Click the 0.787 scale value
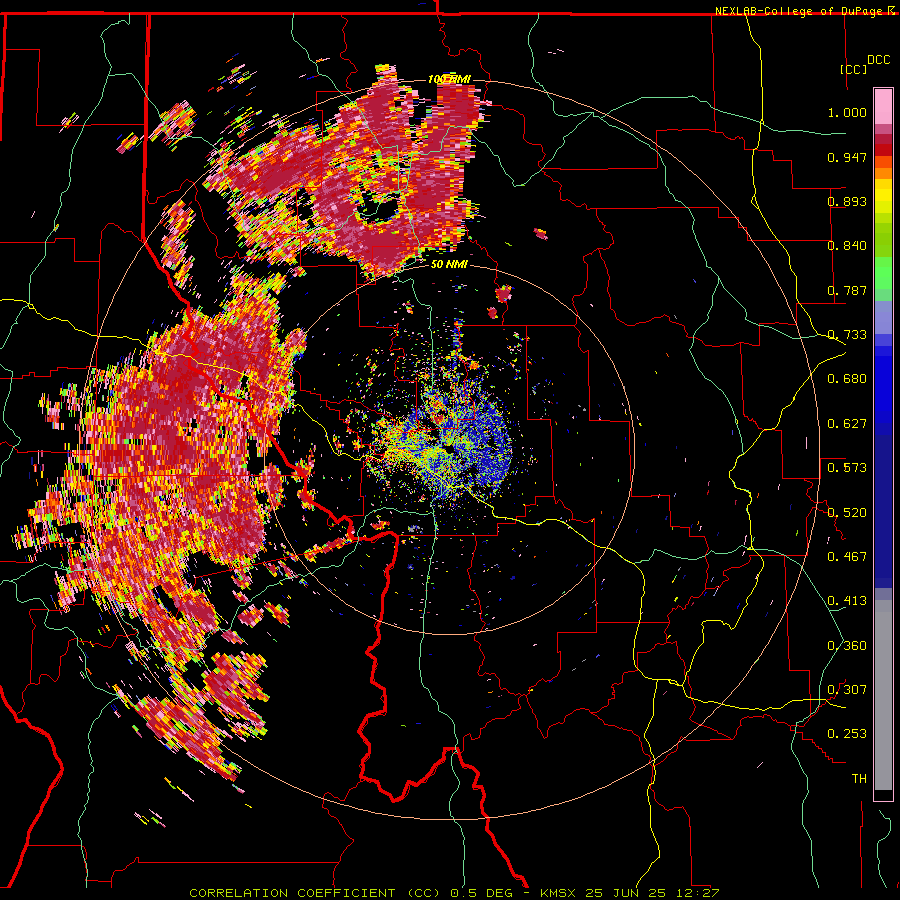900x900 pixels. [847, 290]
